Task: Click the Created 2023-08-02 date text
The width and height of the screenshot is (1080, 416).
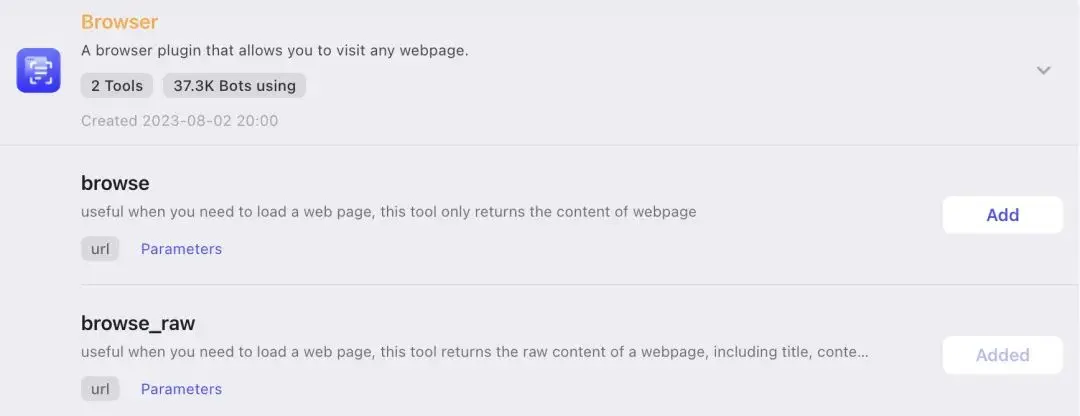Action: [x=179, y=121]
